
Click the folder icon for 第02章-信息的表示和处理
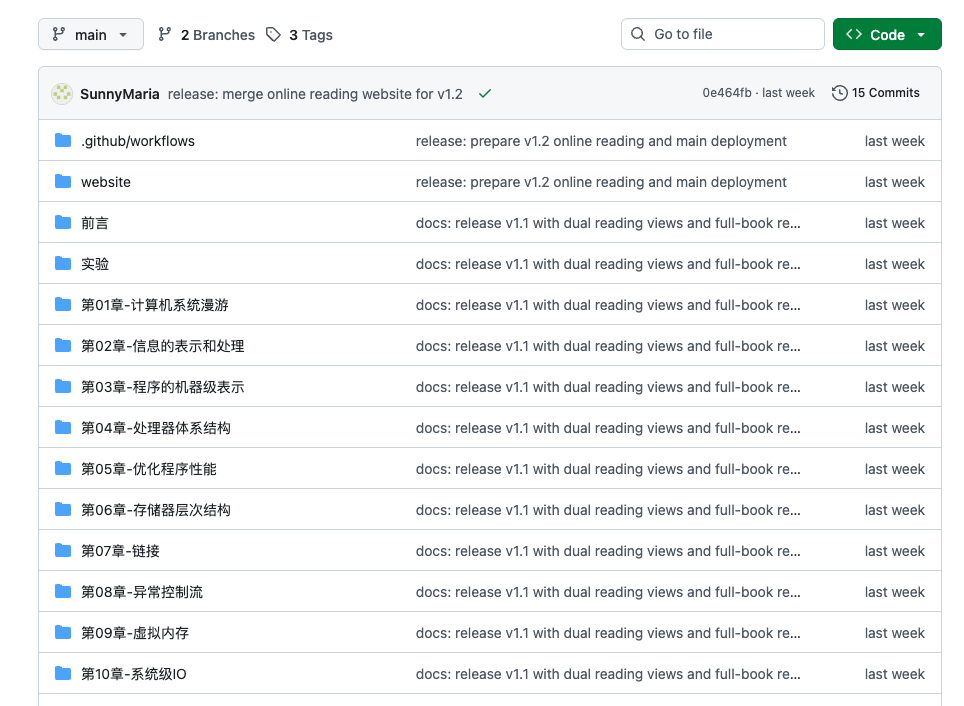(x=63, y=346)
